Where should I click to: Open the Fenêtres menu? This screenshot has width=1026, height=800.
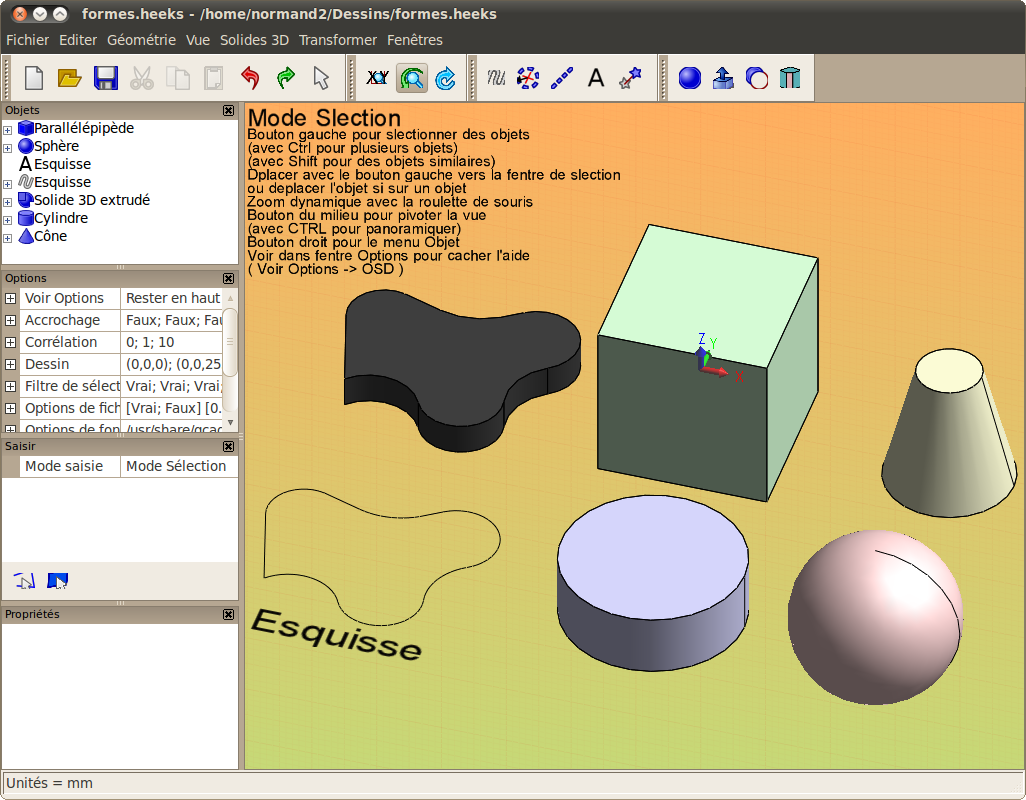tap(415, 40)
